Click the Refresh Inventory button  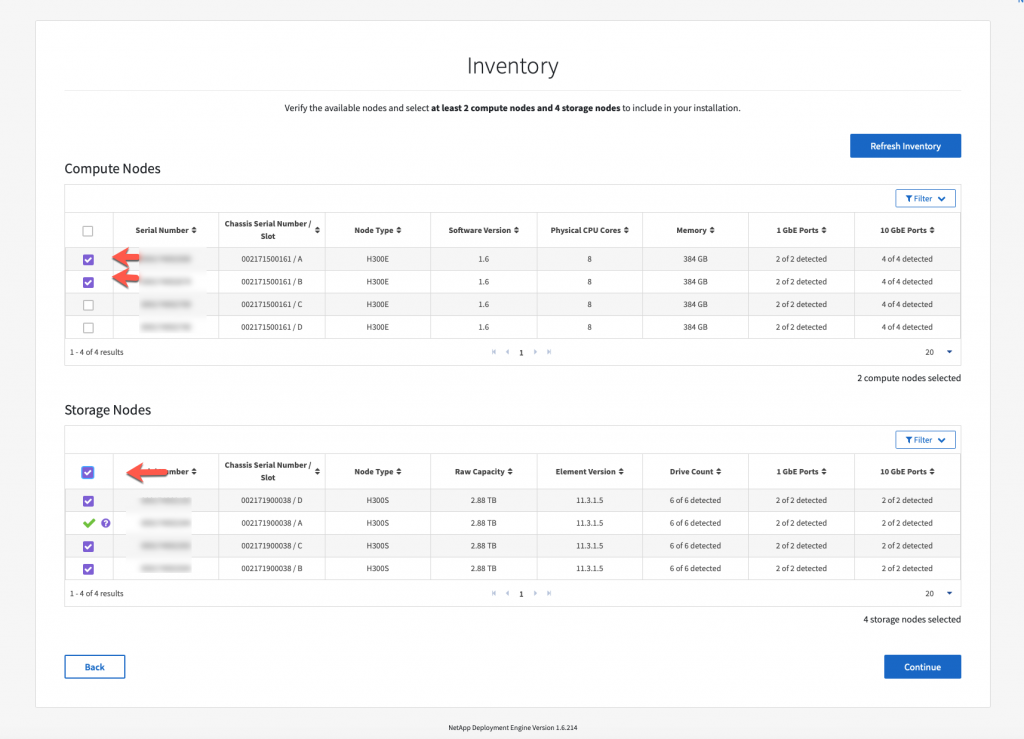pyautogui.click(x=905, y=146)
